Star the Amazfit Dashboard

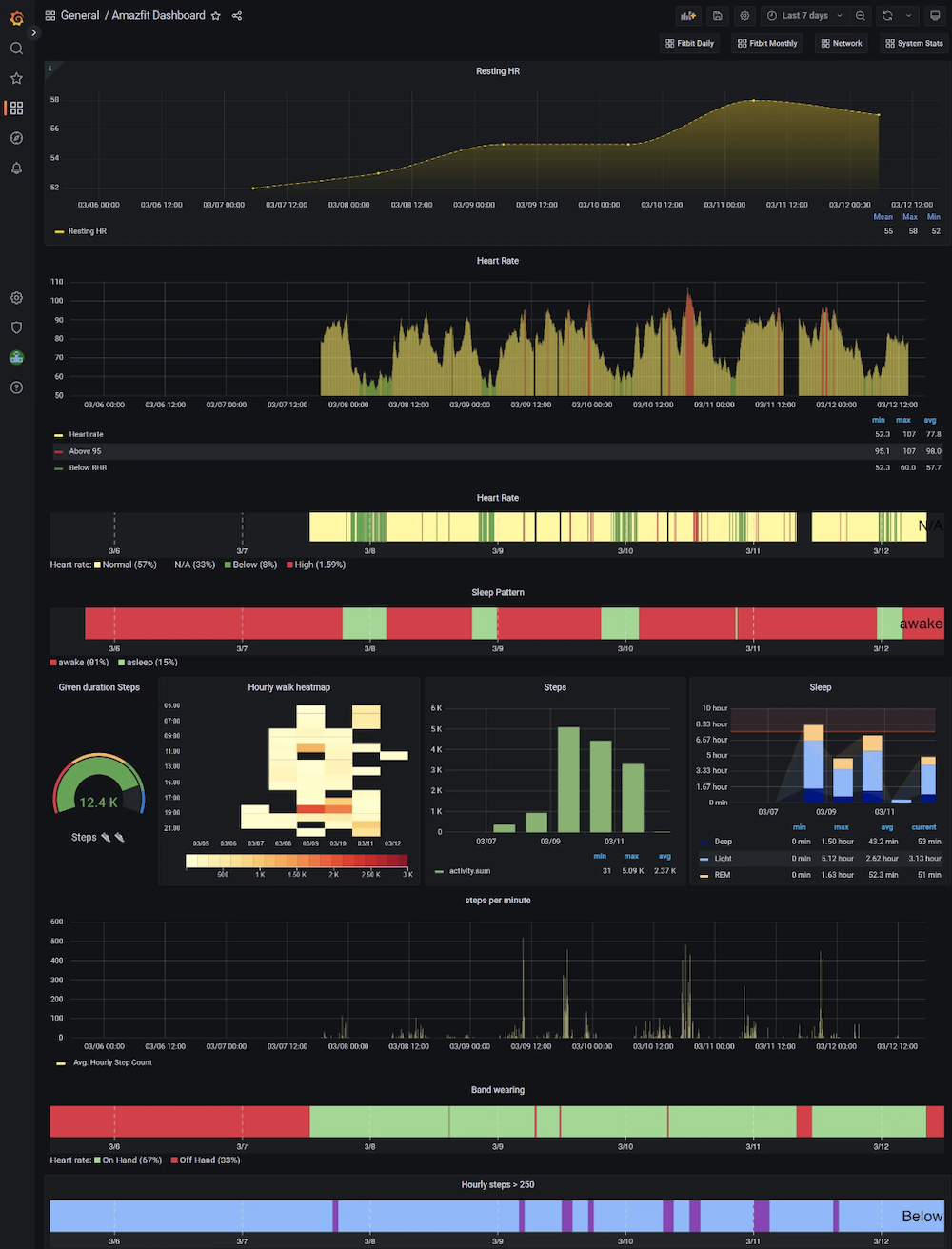(216, 16)
